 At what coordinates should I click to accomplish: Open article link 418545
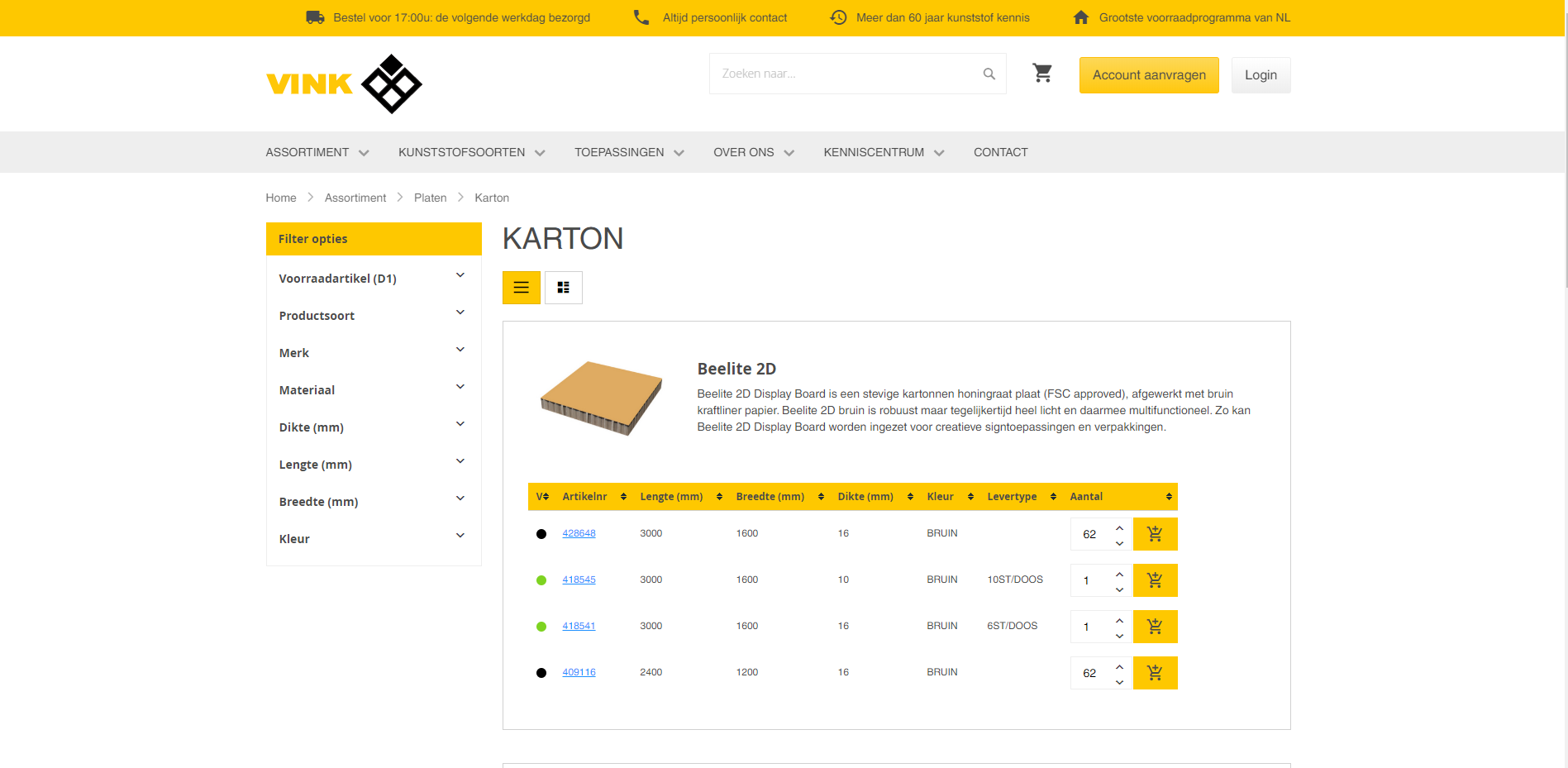click(x=579, y=580)
